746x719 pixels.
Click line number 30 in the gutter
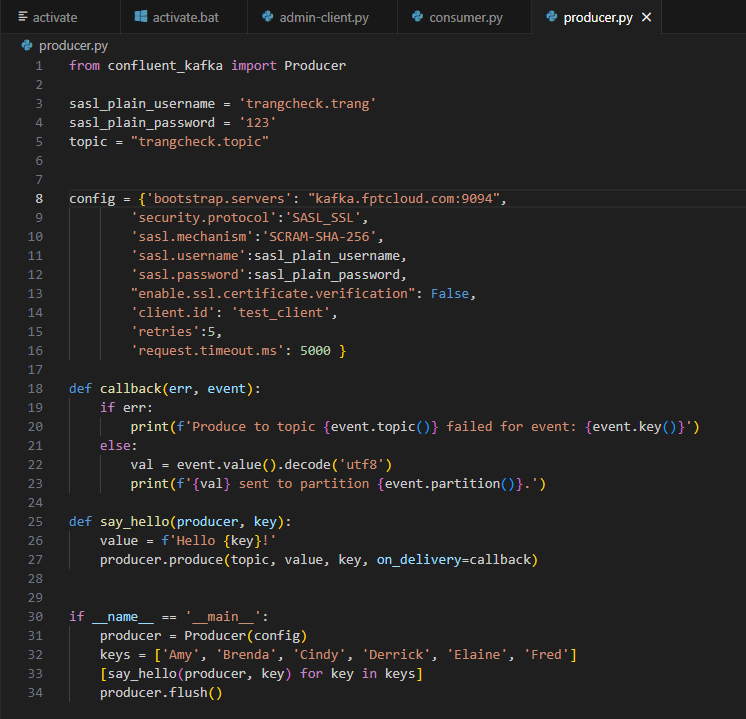[36, 617]
